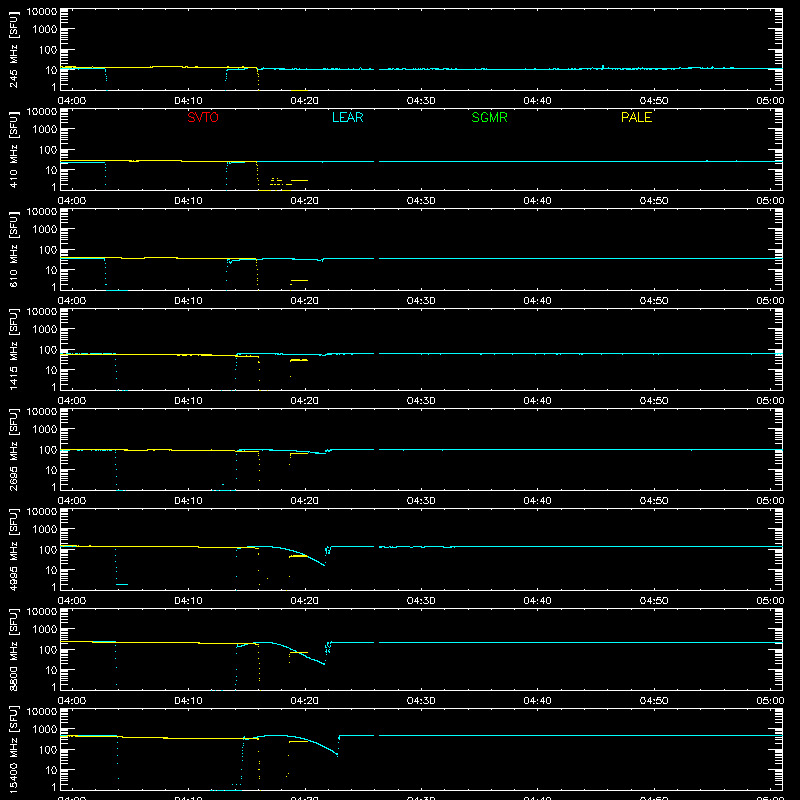Image resolution: width=800 pixels, height=800 pixels.
Task: Click the 04:30 tick label under the 245 MHz panel
Action: pyautogui.click(x=421, y=101)
